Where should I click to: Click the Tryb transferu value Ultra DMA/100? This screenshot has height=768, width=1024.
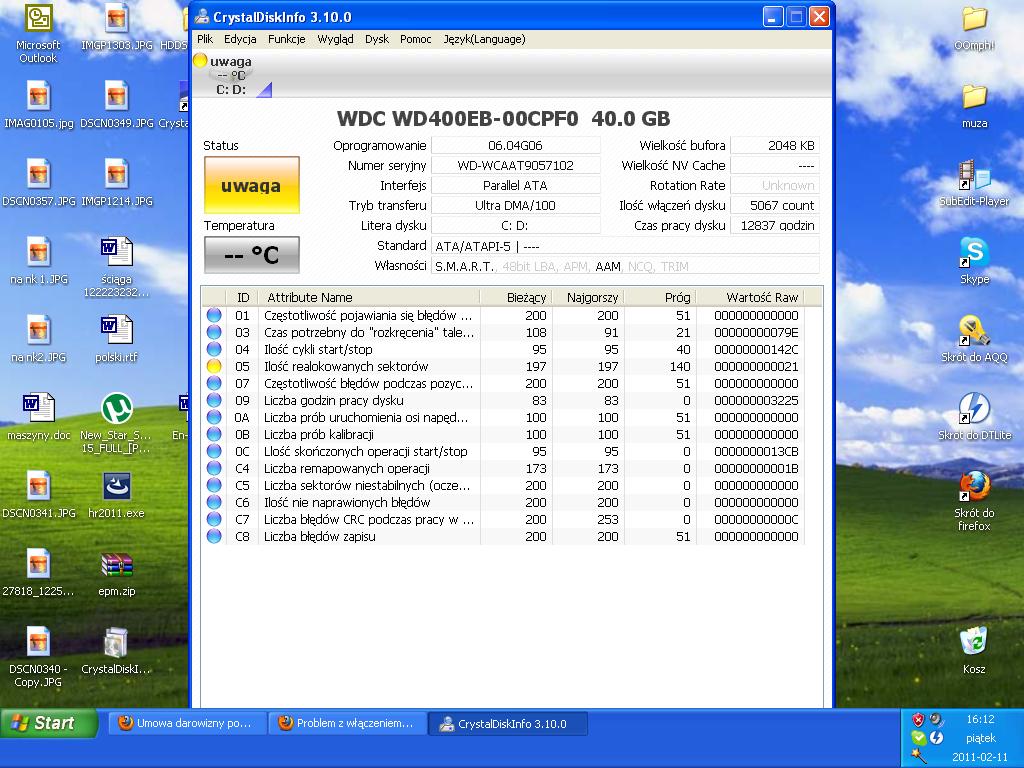coord(515,206)
